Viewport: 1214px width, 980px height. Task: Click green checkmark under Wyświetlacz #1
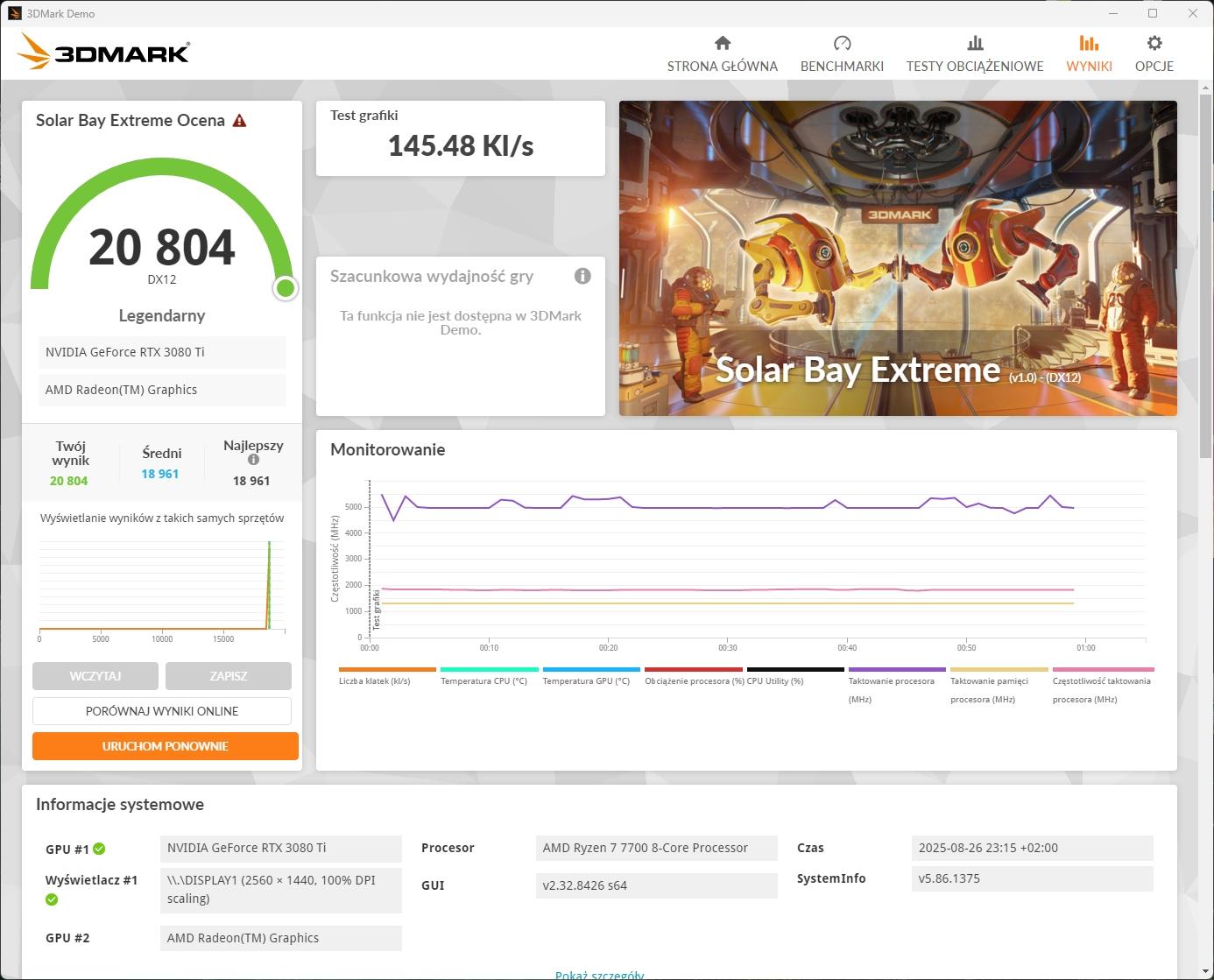click(x=52, y=899)
